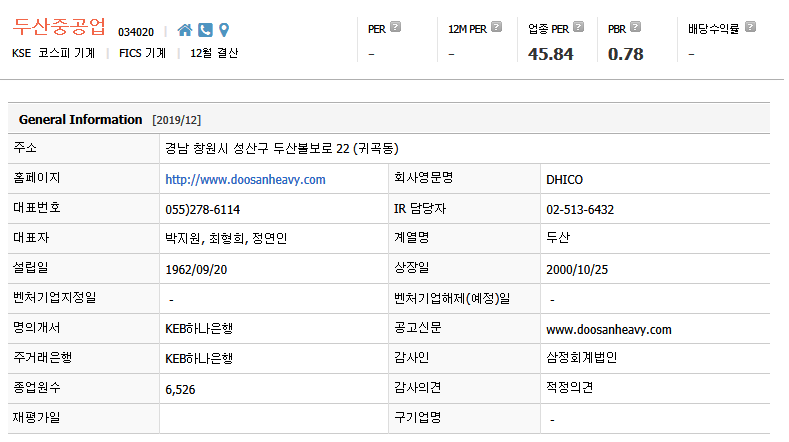The image size is (789, 442).
Task: Open help icon next to 12M PER
Action: [497, 27]
